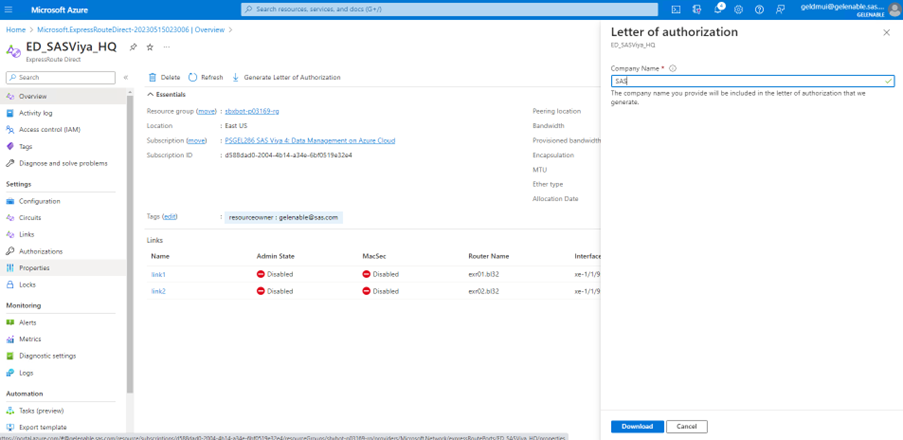This screenshot has height=440, width=903.
Task: Click the Metrics chart icon
Action: click(x=10, y=339)
